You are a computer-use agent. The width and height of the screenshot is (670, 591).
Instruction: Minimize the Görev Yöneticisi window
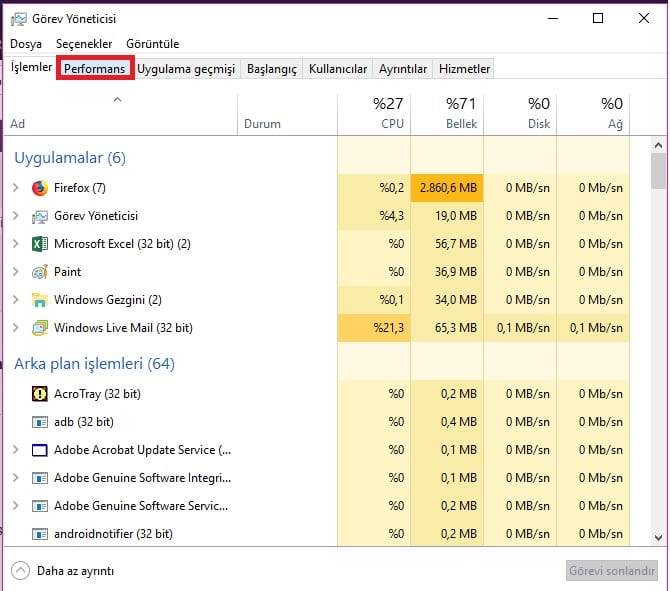pyautogui.click(x=553, y=18)
